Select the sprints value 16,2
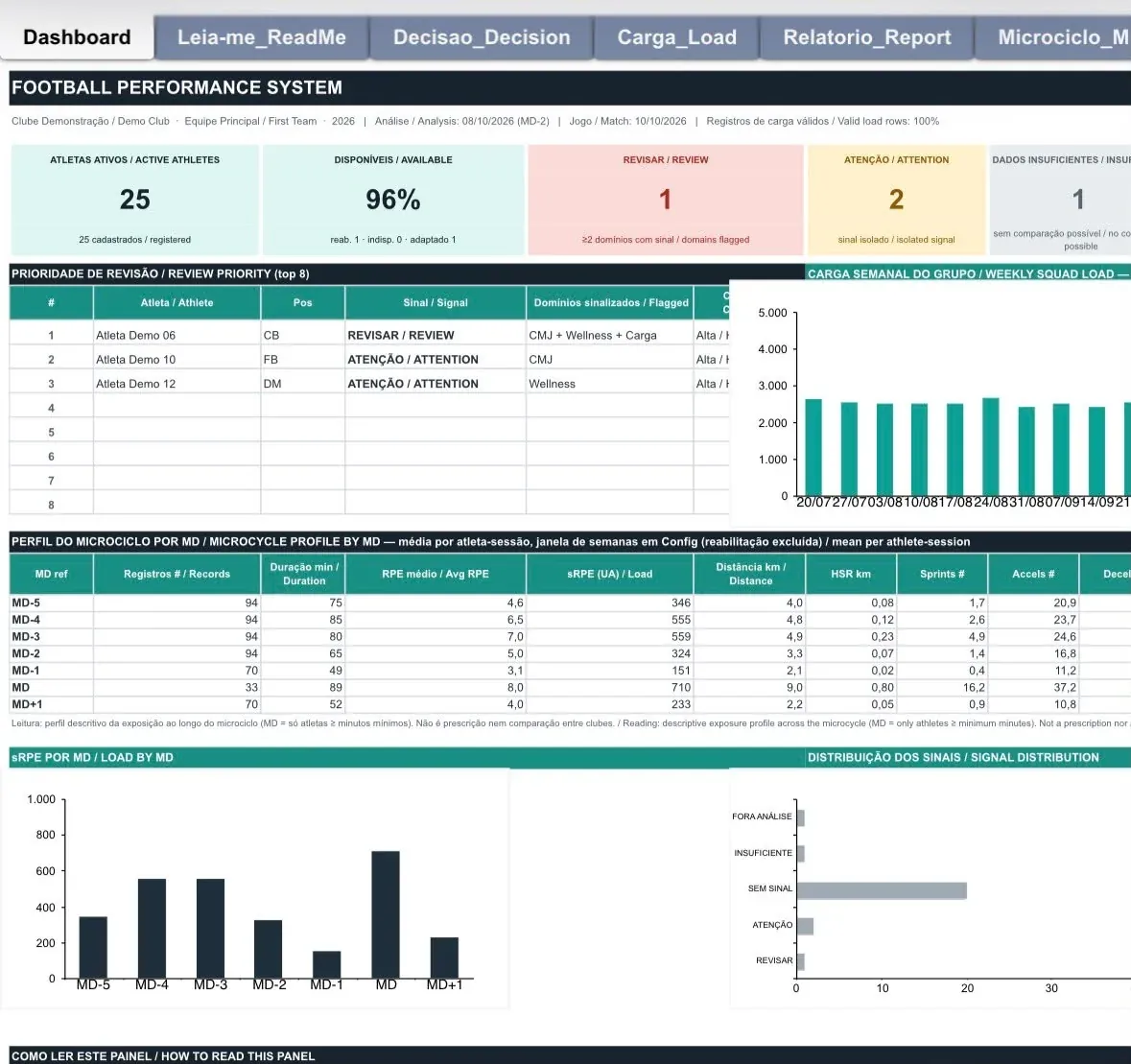This screenshot has height=1064, width=1131. (942, 688)
